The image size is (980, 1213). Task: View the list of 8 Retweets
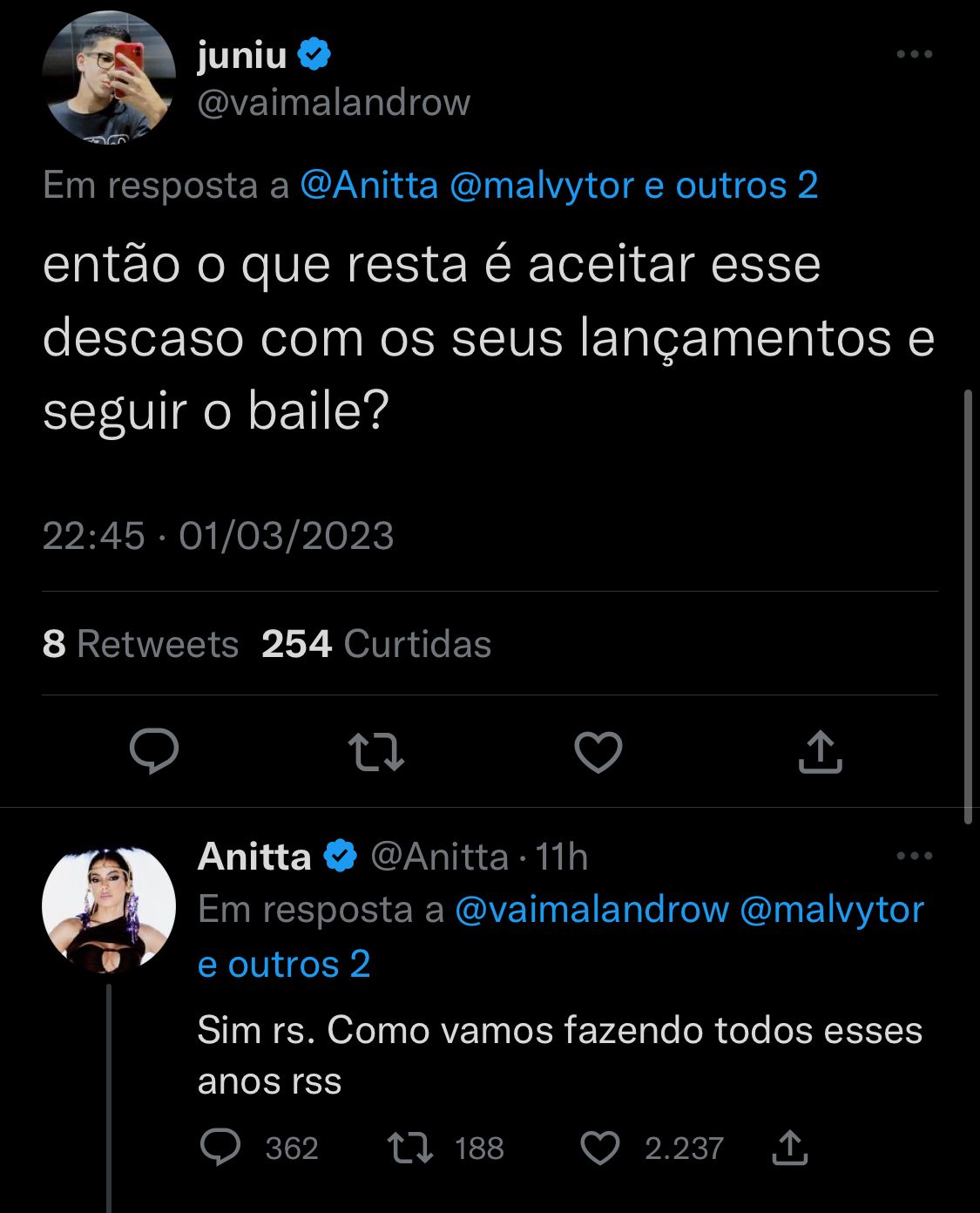pyautogui.click(x=140, y=644)
